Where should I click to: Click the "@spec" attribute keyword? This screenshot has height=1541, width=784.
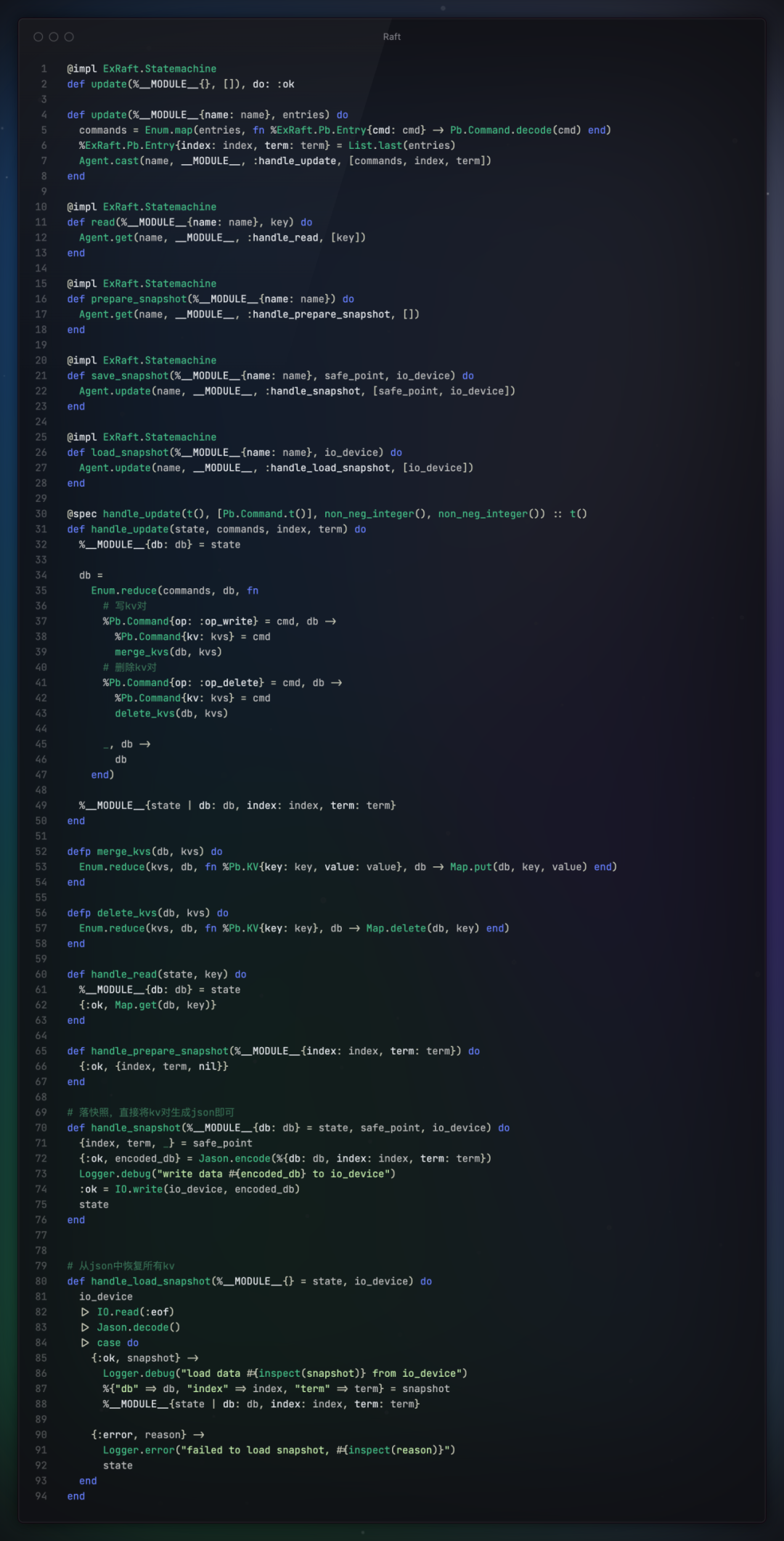pyautogui.click(x=82, y=514)
